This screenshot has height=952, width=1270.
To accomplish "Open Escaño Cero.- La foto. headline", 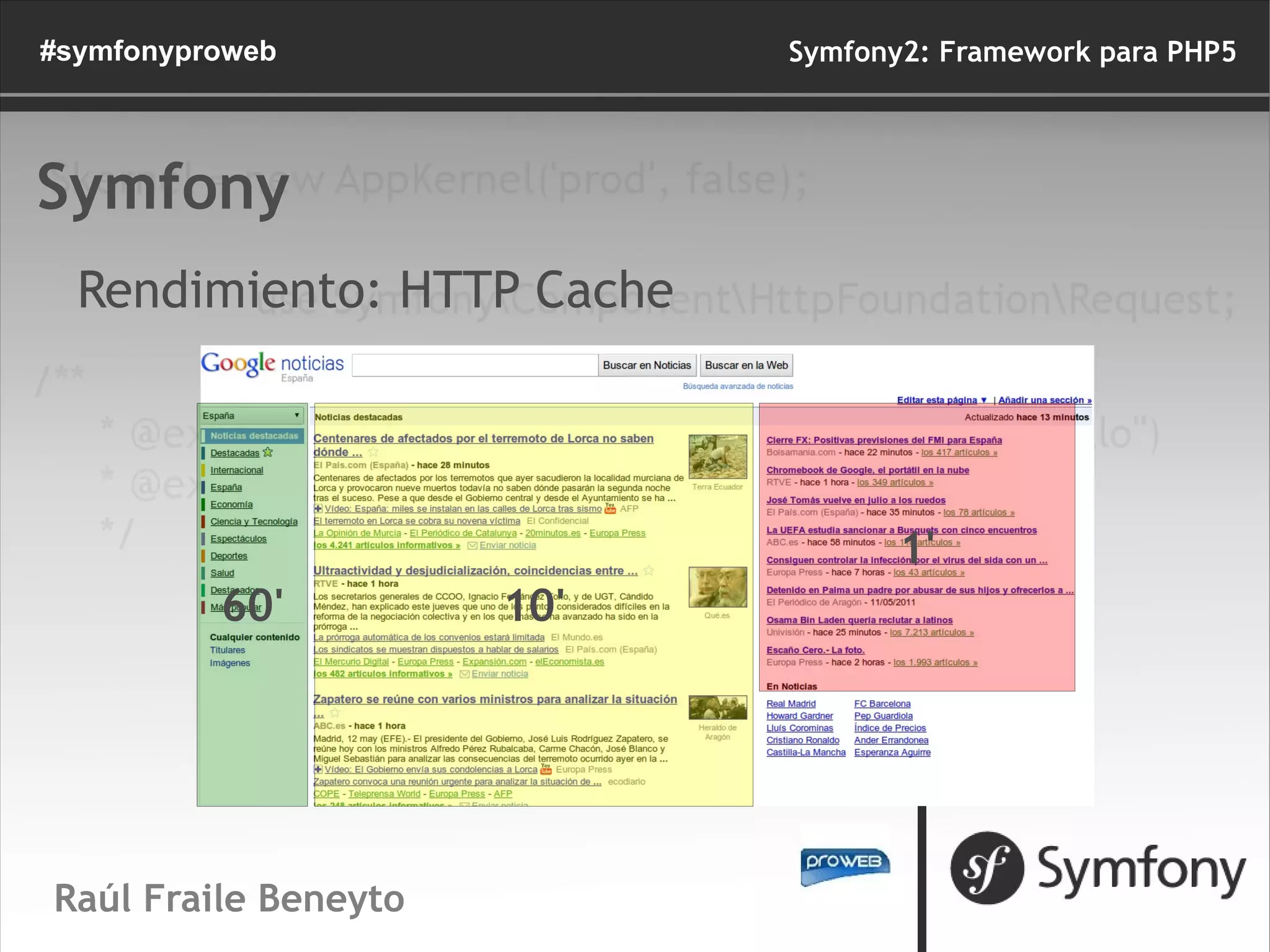I will (815, 650).
